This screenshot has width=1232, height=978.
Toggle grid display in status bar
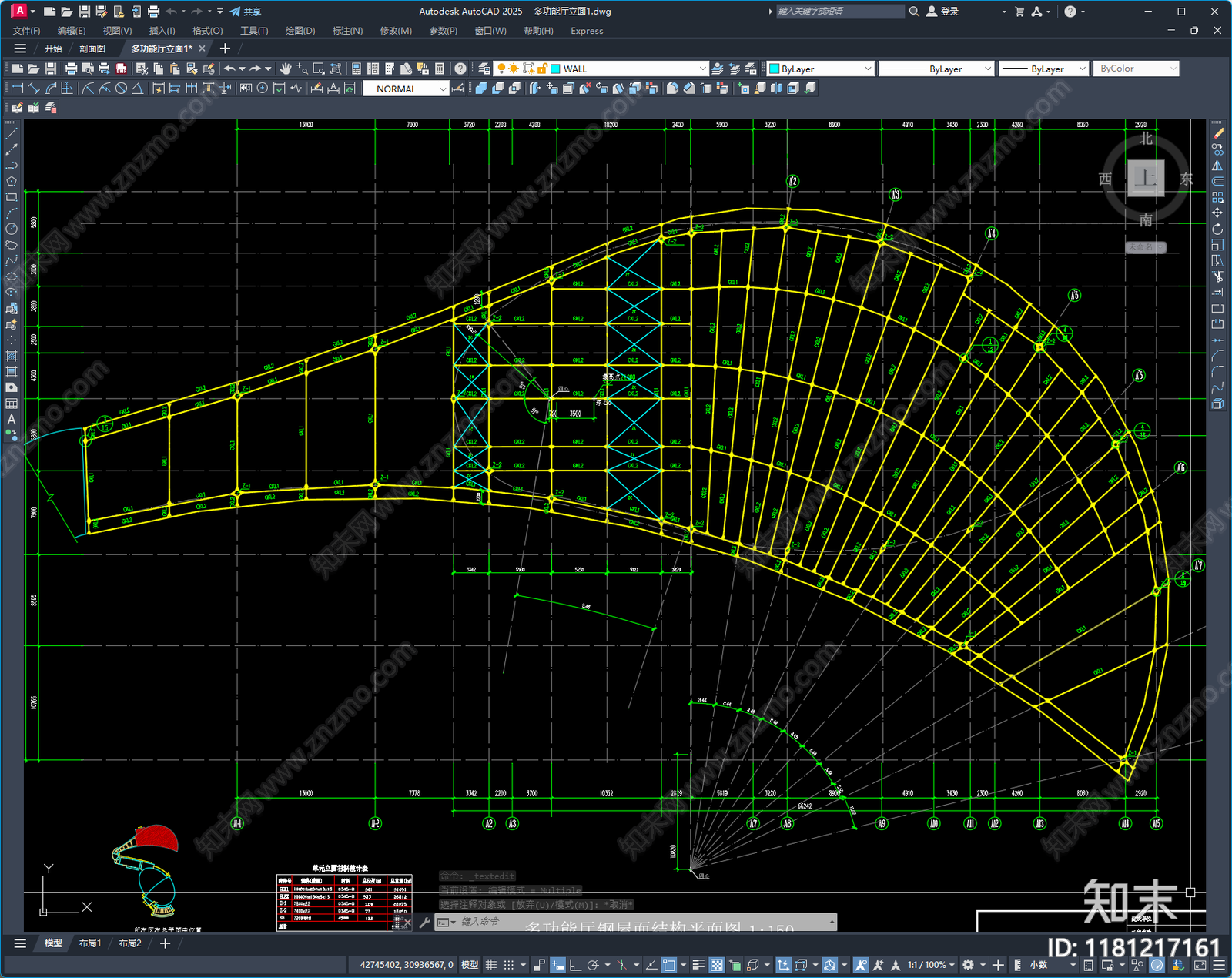tap(490, 965)
